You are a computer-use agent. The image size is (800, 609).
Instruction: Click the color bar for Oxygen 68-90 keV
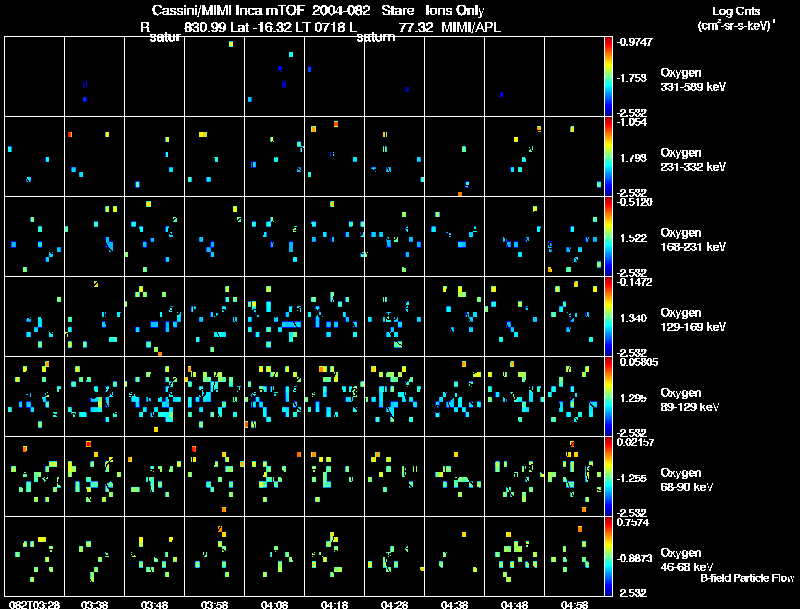pos(608,476)
